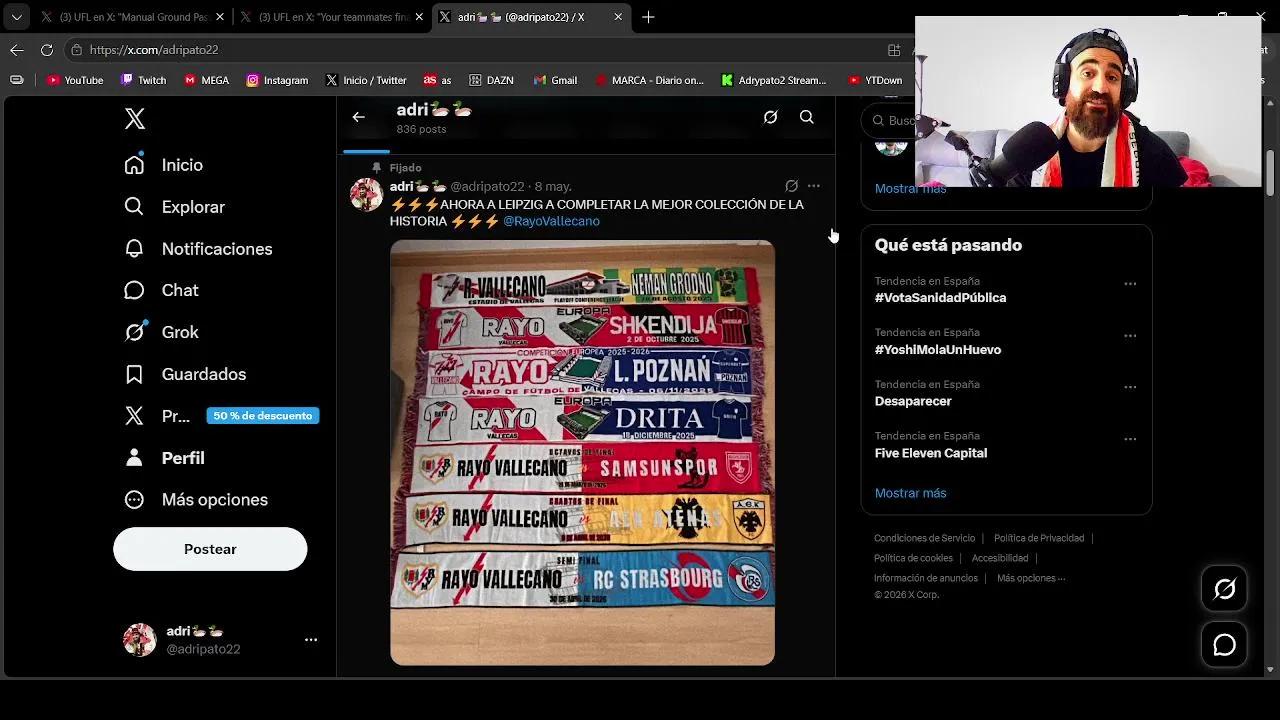Click the floating chat messages button
This screenshot has height=720, width=1280.
(1225, 645)
